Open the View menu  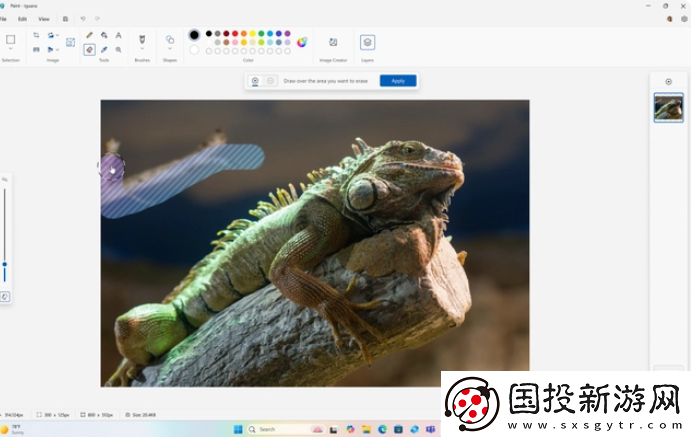pyautogui.click(x=44, y=19)
